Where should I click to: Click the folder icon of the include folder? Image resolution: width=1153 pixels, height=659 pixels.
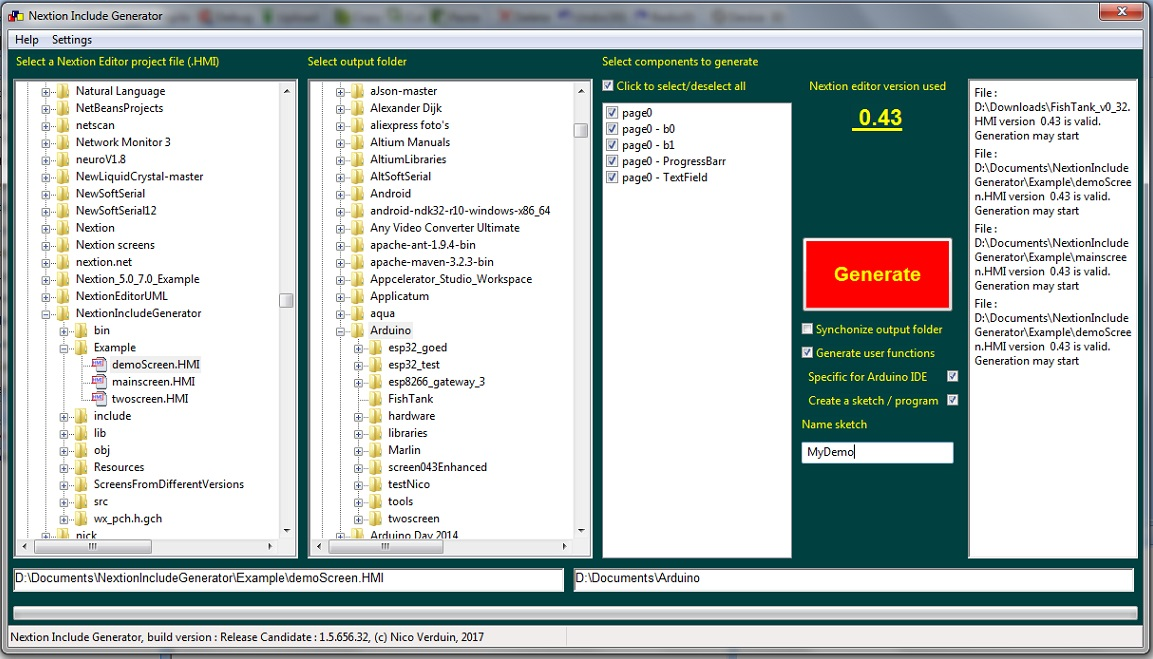point(81,416)
